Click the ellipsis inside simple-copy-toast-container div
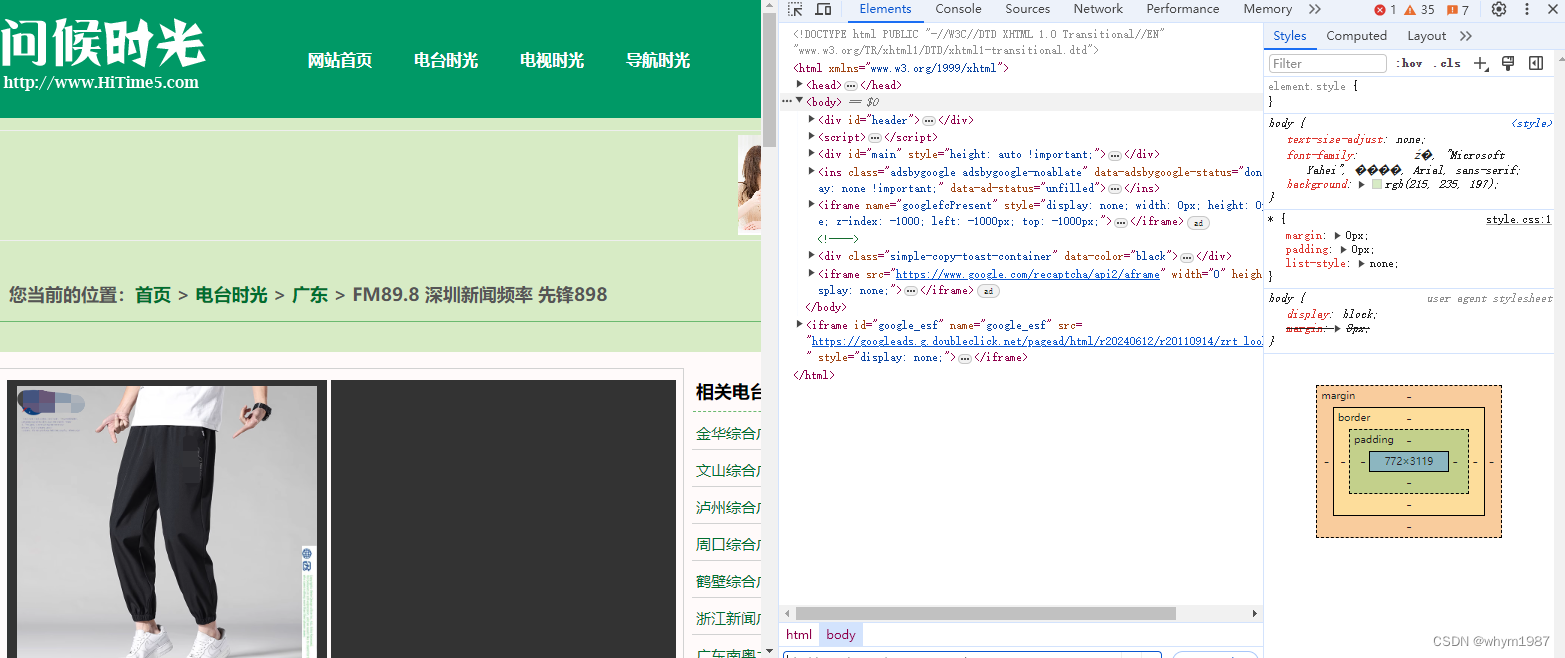 pos(1186,257)
